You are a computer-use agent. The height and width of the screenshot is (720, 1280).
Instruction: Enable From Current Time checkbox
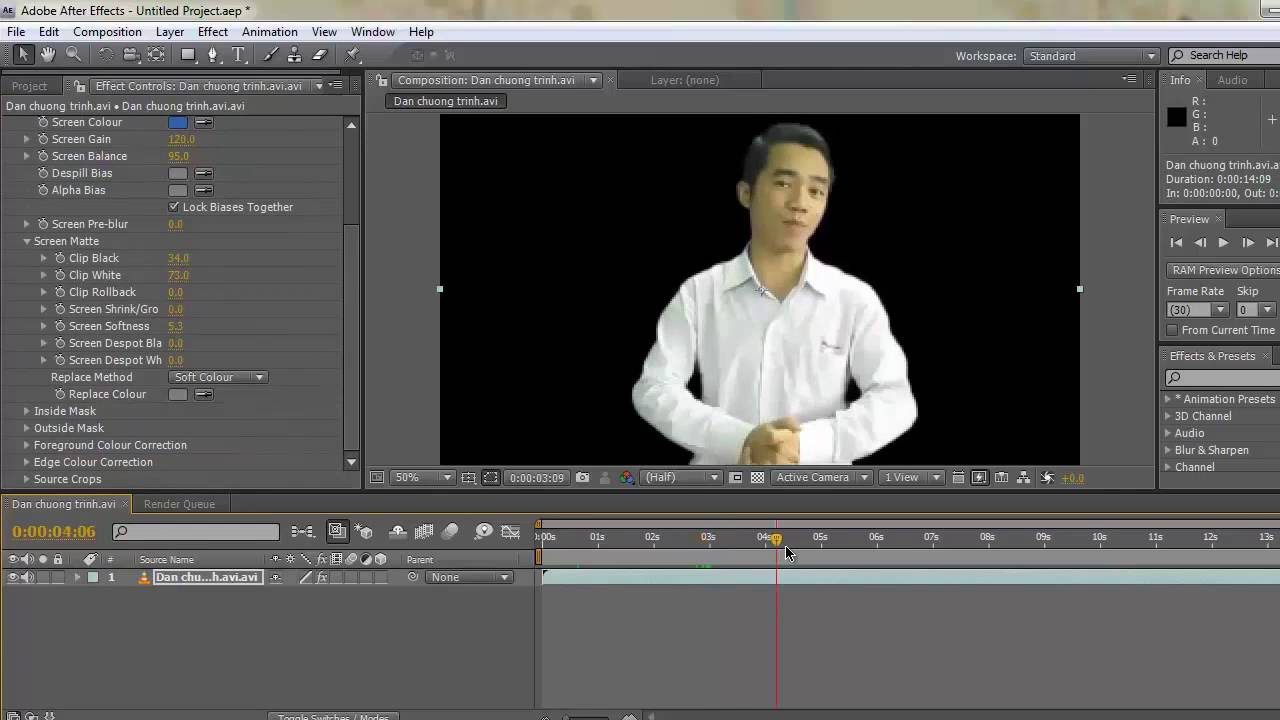1172,330
